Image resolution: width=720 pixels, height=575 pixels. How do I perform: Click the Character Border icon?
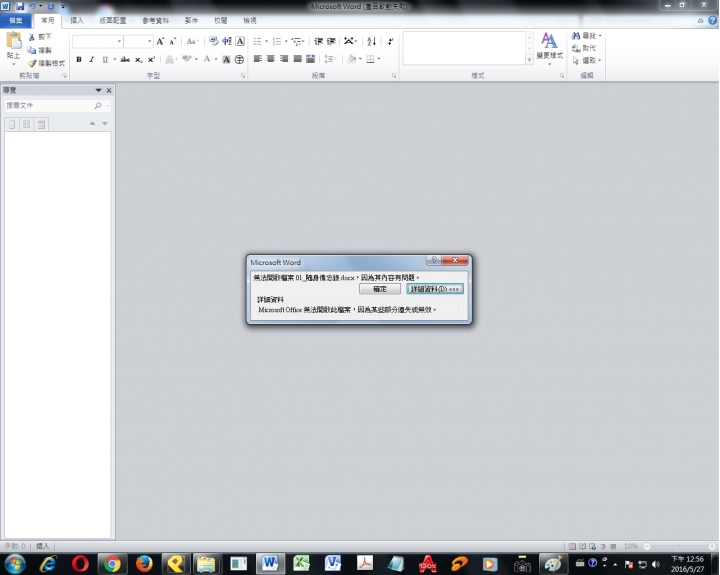point(240,41)
